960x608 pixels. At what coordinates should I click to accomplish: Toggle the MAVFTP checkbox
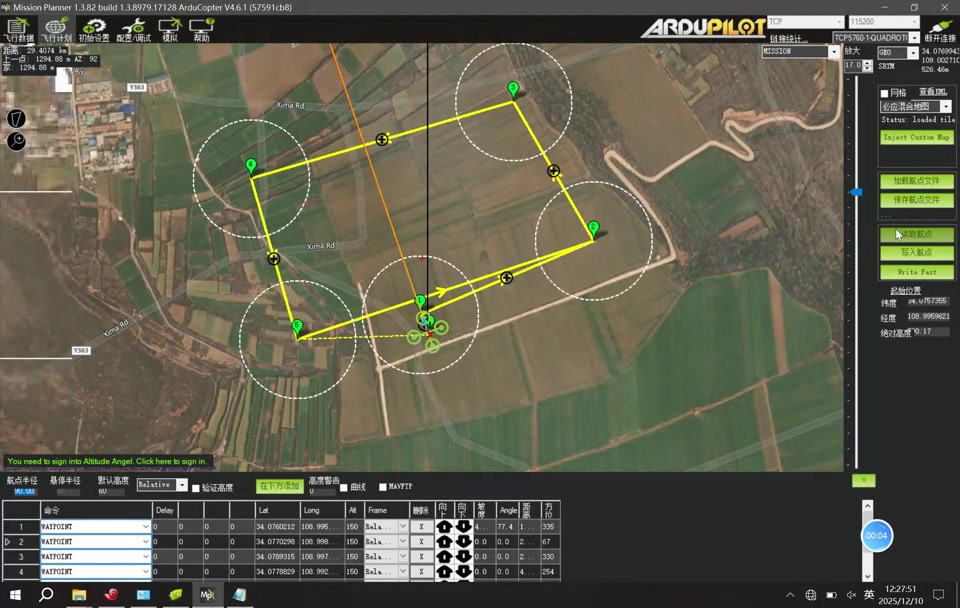click(x=383, y=487)
